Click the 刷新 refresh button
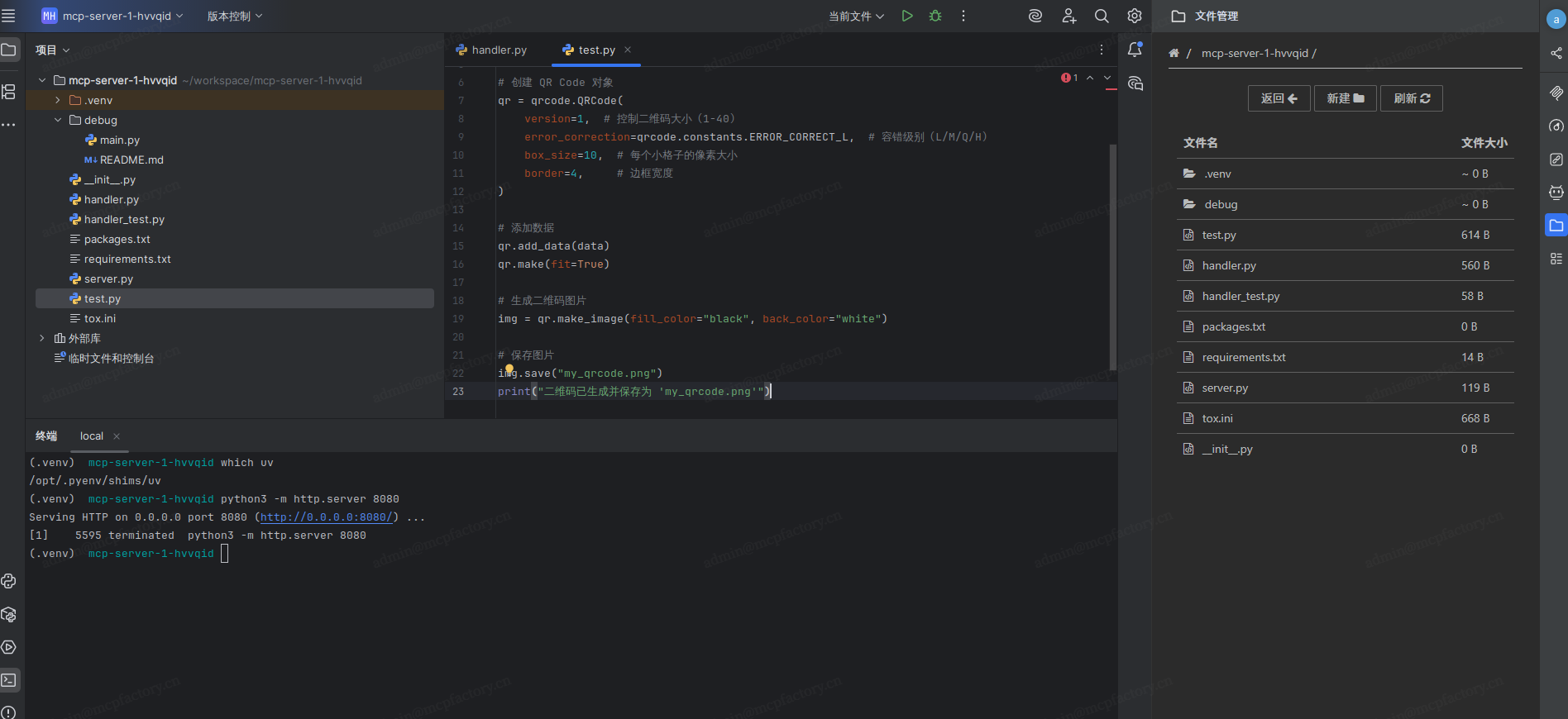 tap(1411, 98)
